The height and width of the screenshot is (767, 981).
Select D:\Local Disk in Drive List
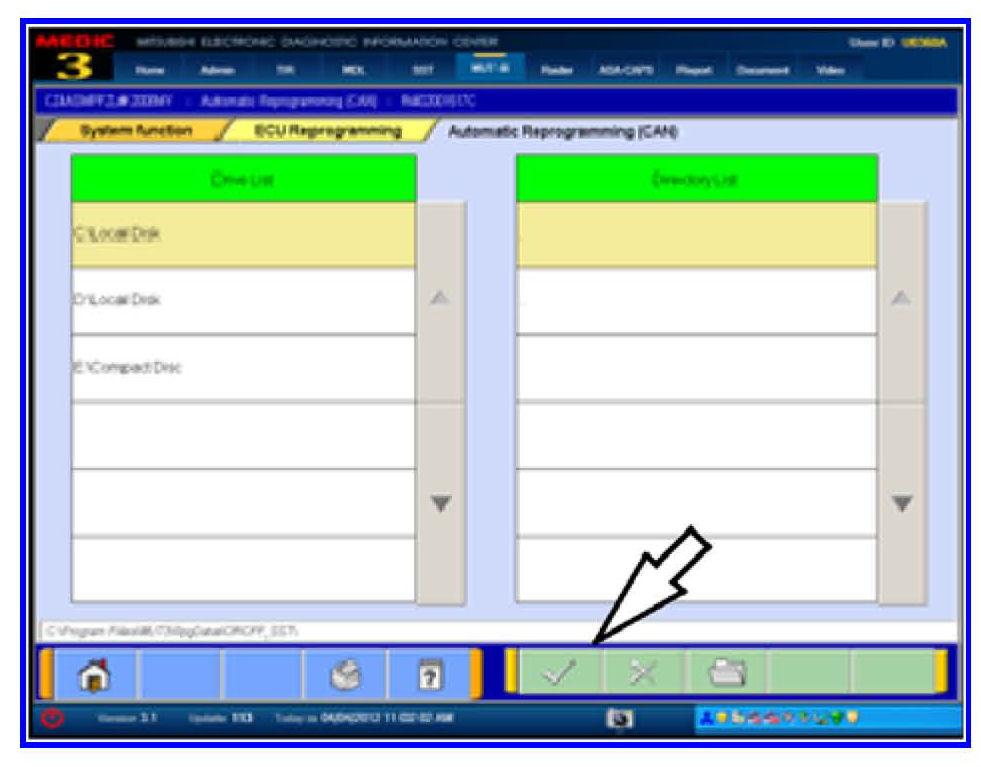click(x=243, y=300)
